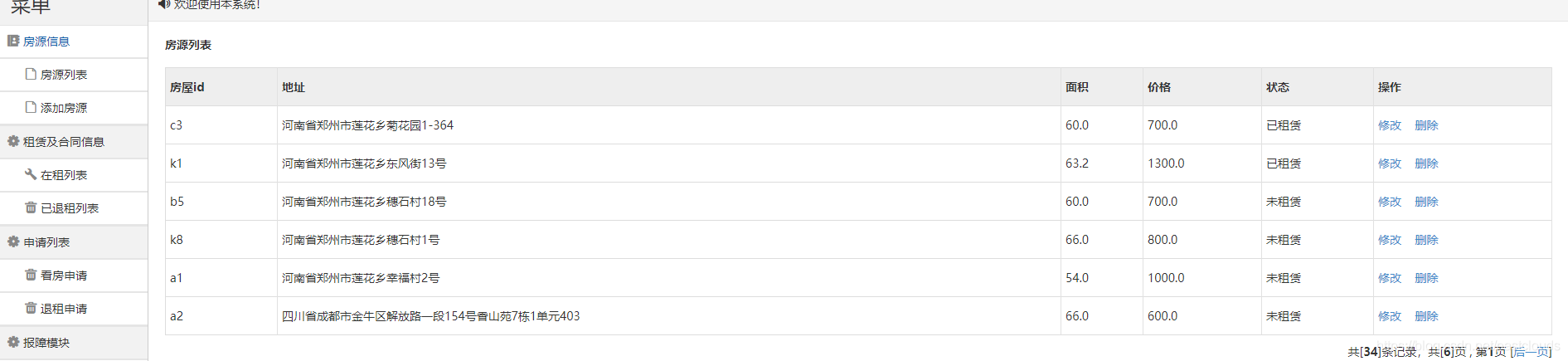The height and width of the screenshot is (361, 1568).
Task: Click the file icon next to 添加房源
Action: pos(31,107)
